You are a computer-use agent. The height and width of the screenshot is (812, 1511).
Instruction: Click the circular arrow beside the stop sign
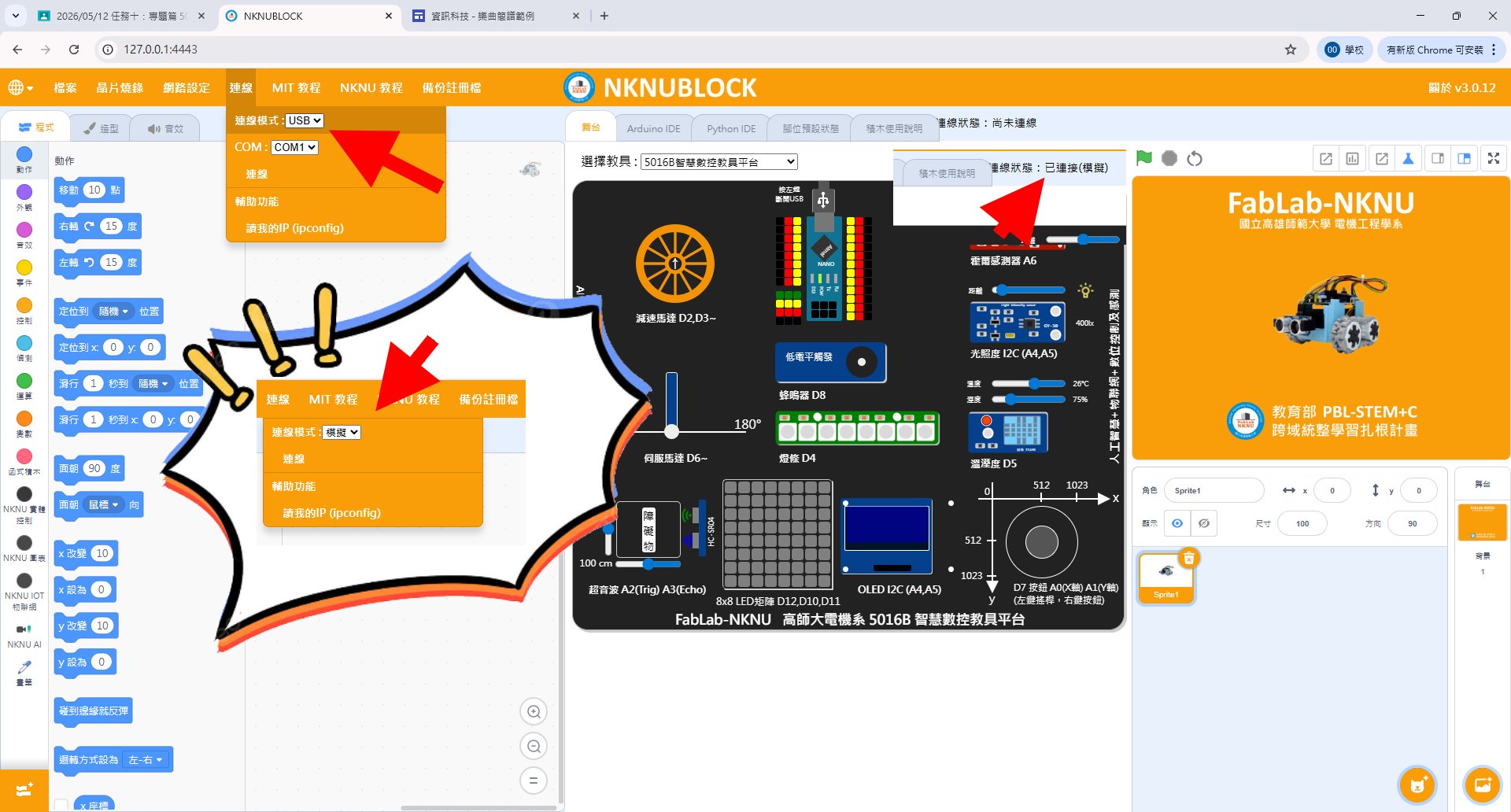click(1195, 159)
